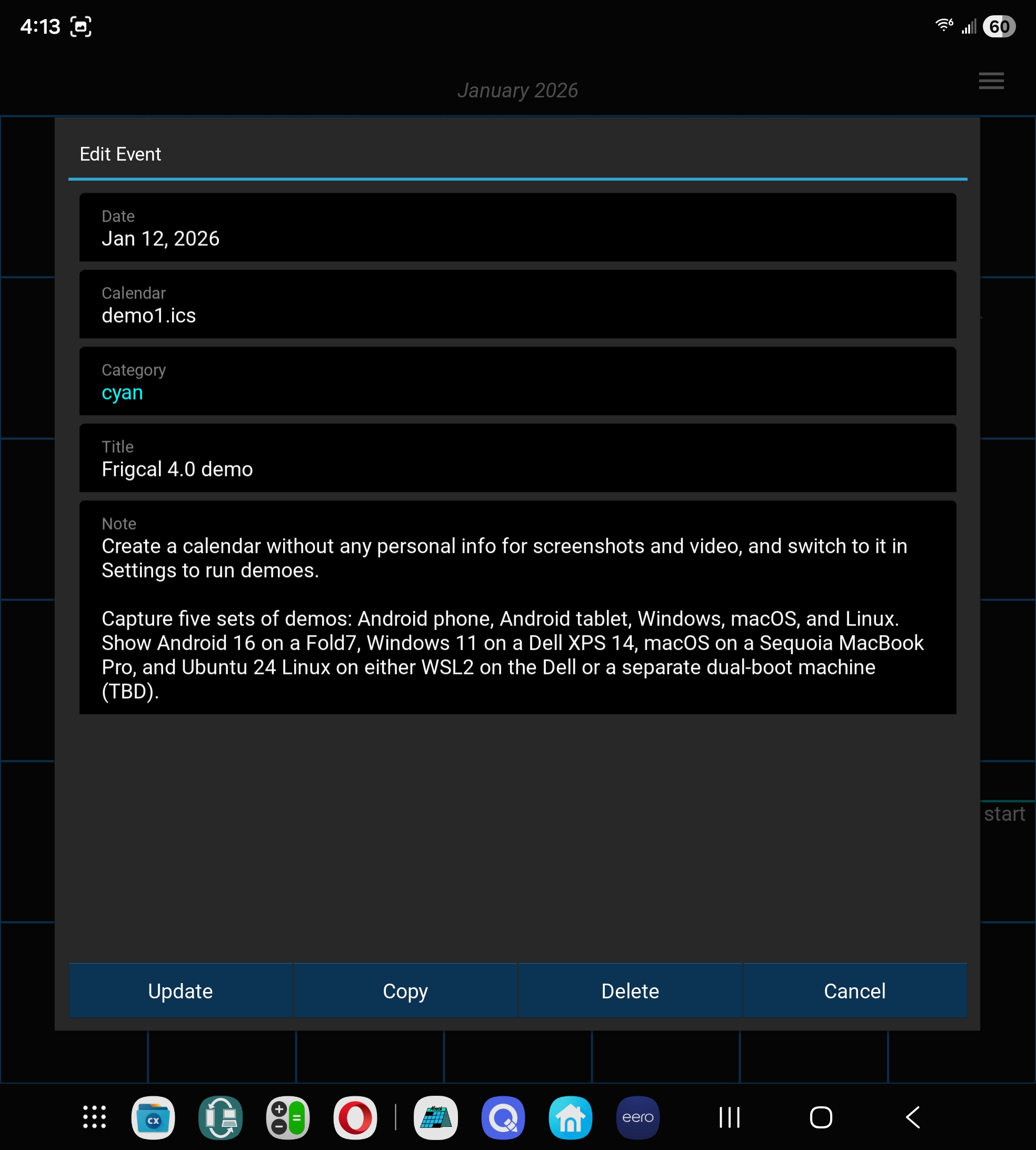This screenshot has width=1036, height=1150.
Task: Delete this event
Action: 630,991
